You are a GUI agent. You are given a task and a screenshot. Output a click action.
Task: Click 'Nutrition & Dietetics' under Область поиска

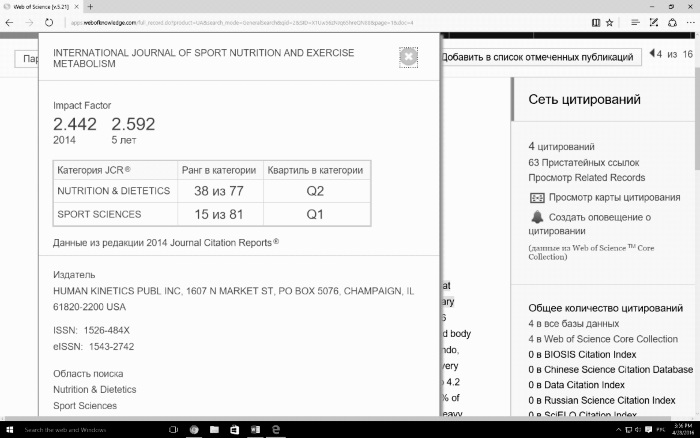point(95,389)
